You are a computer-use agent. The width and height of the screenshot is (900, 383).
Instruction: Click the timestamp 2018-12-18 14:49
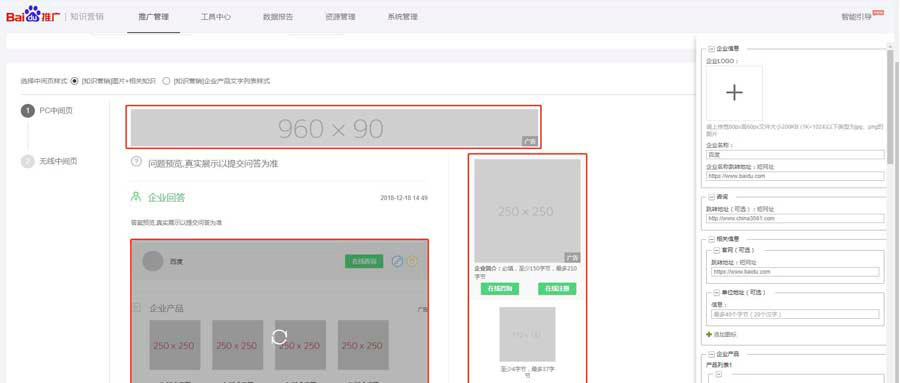(404, 198)
